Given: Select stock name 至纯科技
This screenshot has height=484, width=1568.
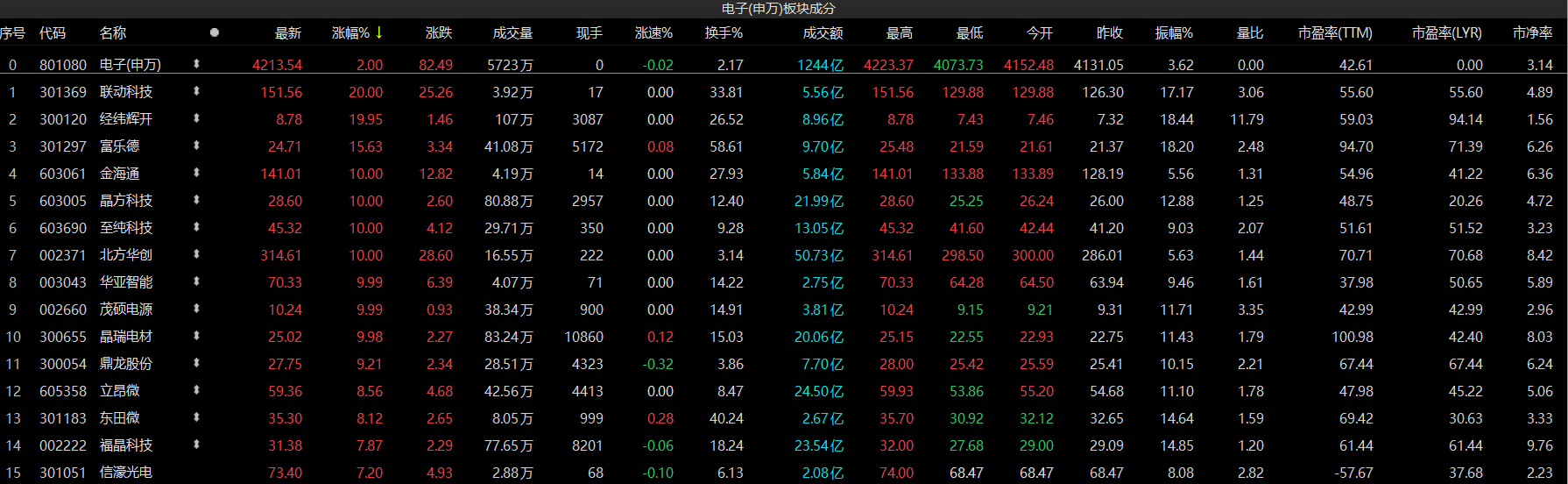Looking at the screenshot, I should 126,228.
